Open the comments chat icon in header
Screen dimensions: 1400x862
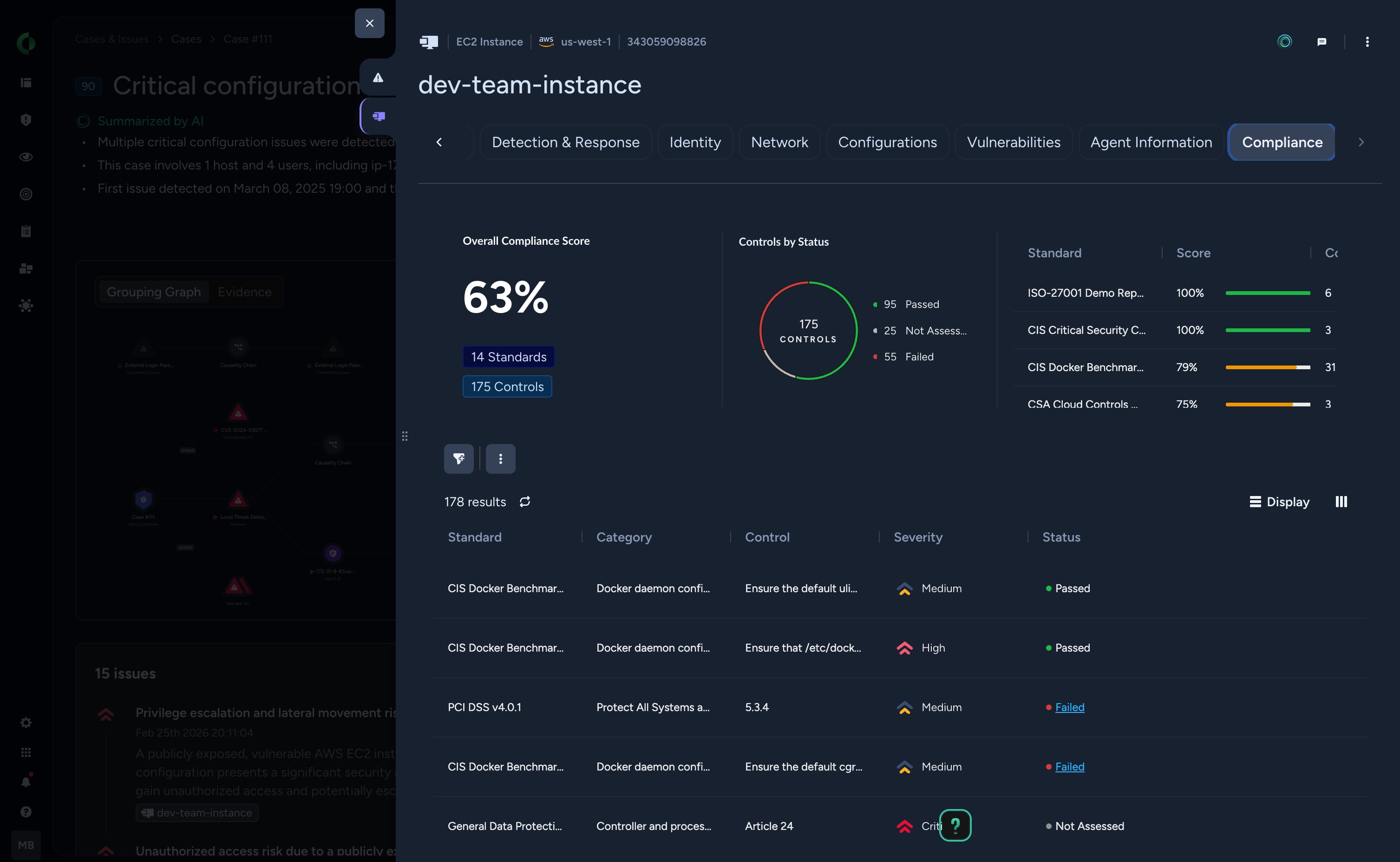(1321, 42)
